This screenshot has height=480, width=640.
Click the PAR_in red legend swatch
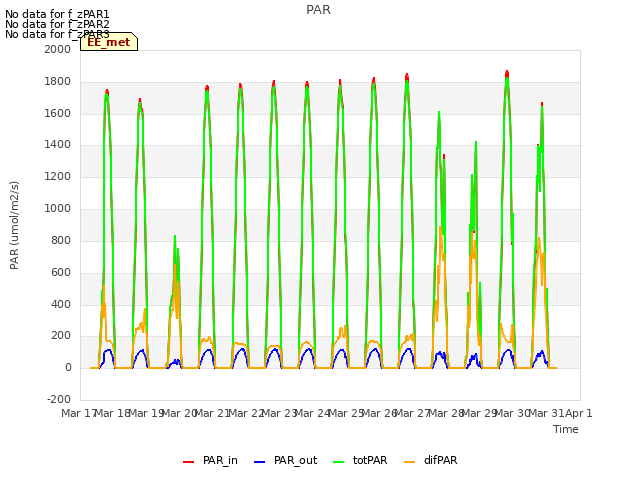point(188,462)
